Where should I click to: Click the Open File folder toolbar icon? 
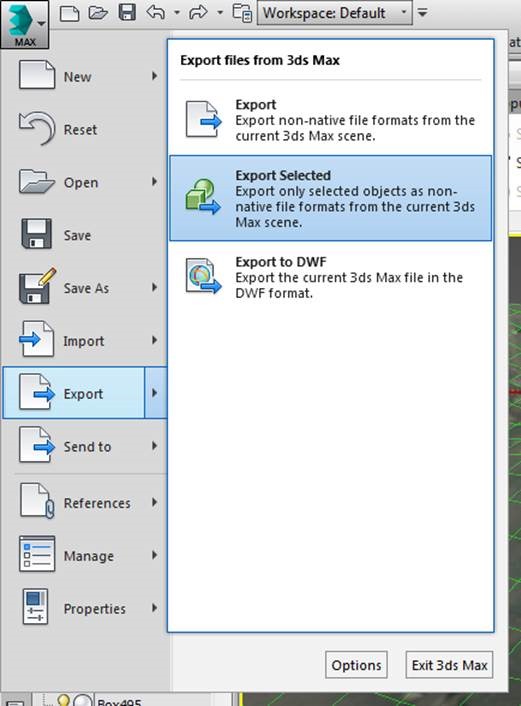[x=98, y=13]
